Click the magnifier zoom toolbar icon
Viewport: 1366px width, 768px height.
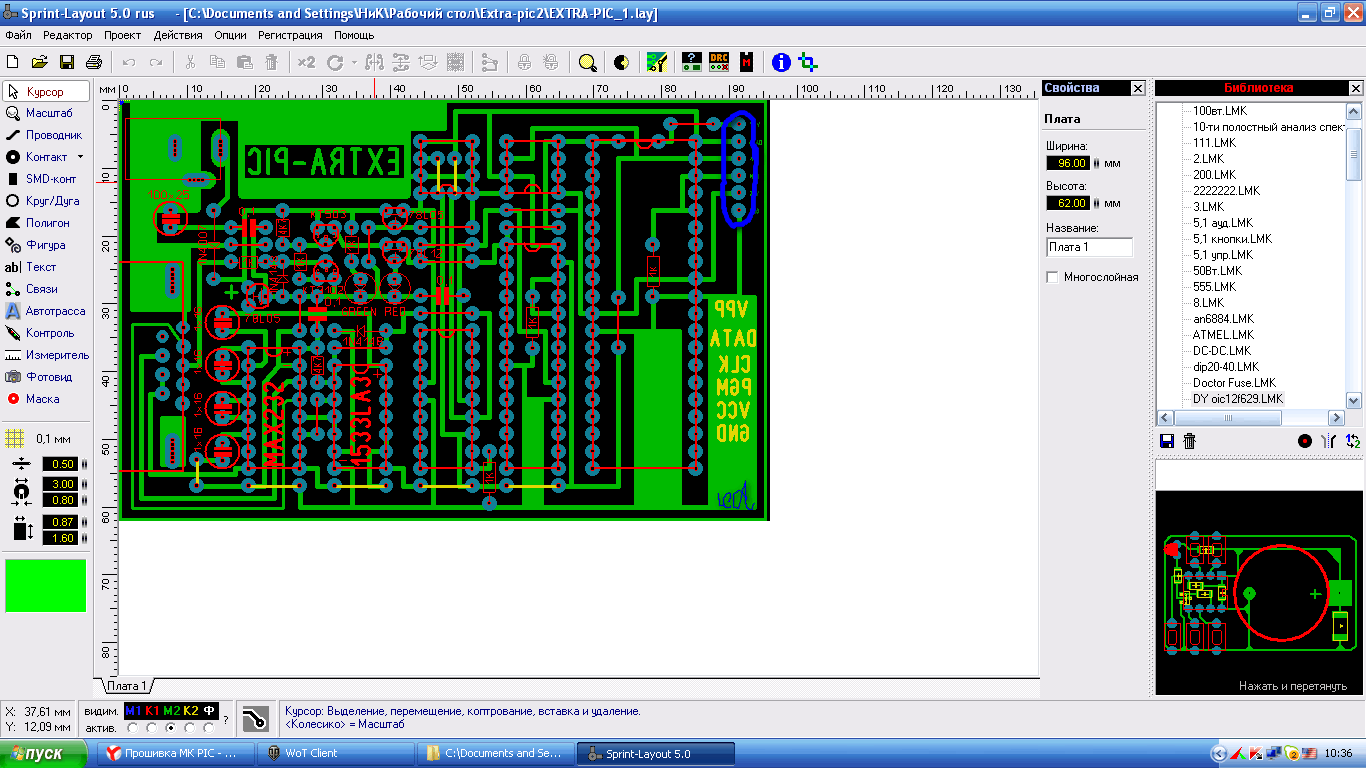click(587, 62)
